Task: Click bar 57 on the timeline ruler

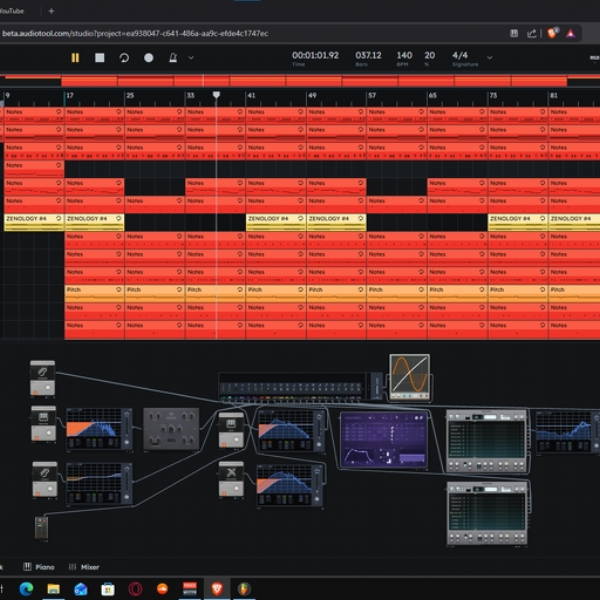Action: point(372,95)
